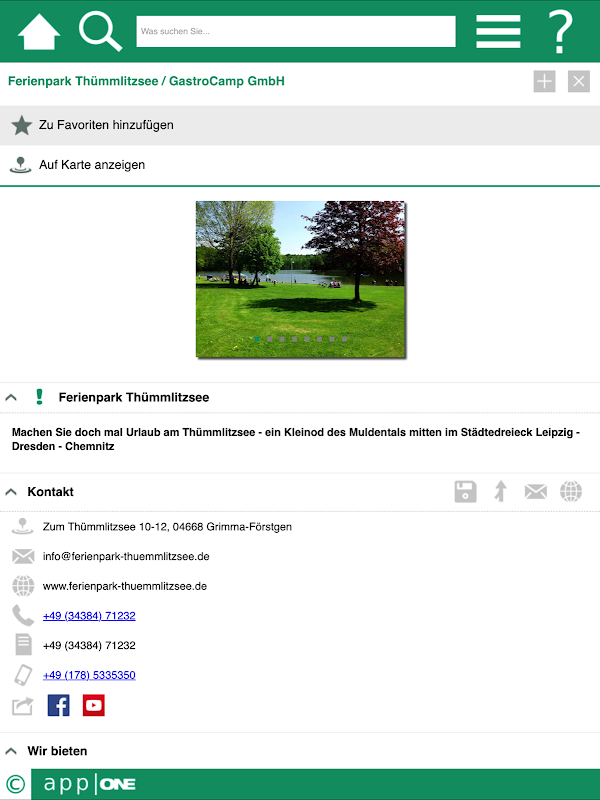The width and height of the screenshot is (600, 800).
Task: Click the upward arrow route icon in Kontakt header
Action: (501, 492)
